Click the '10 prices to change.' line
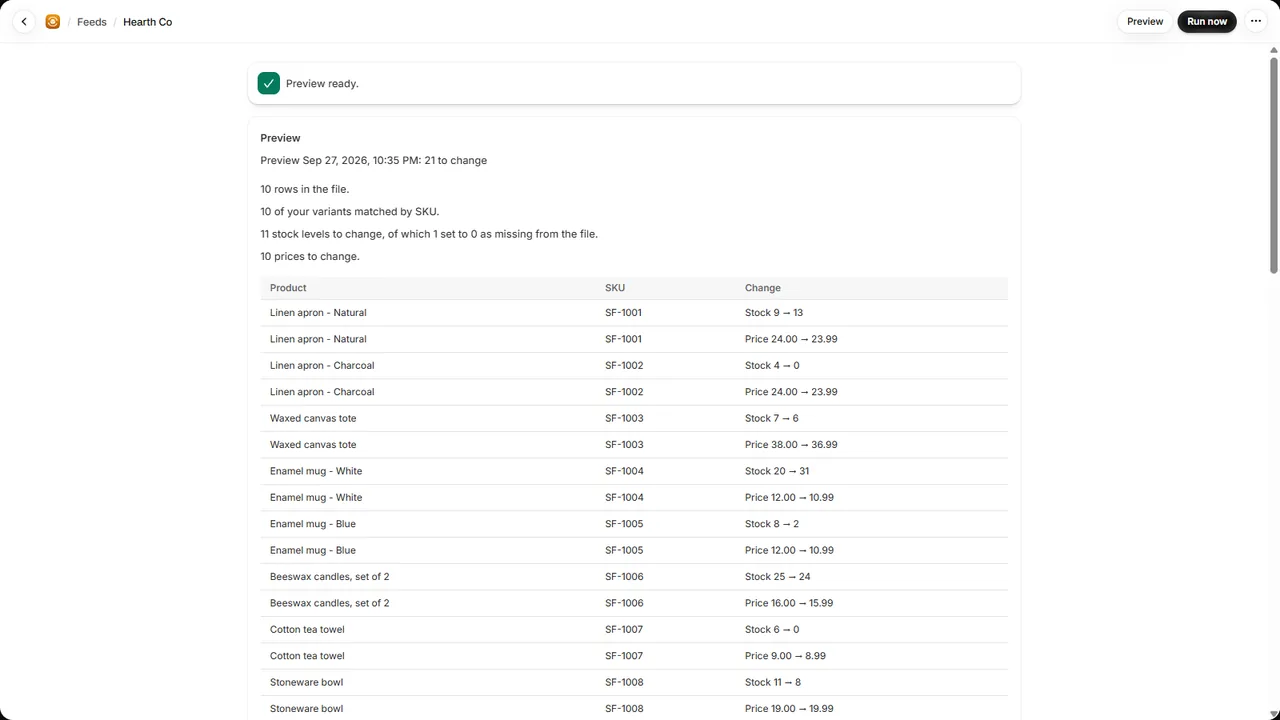 310,257
